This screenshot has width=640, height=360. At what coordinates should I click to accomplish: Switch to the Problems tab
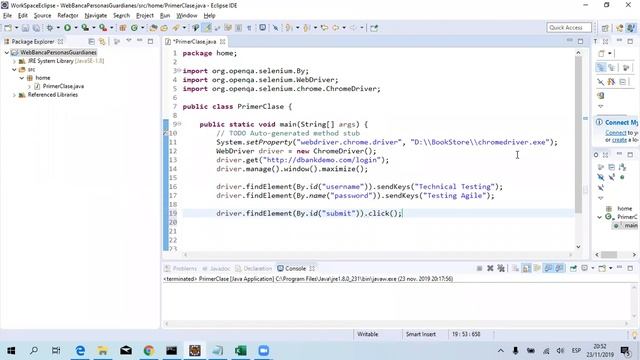click(x=181, y=268)
